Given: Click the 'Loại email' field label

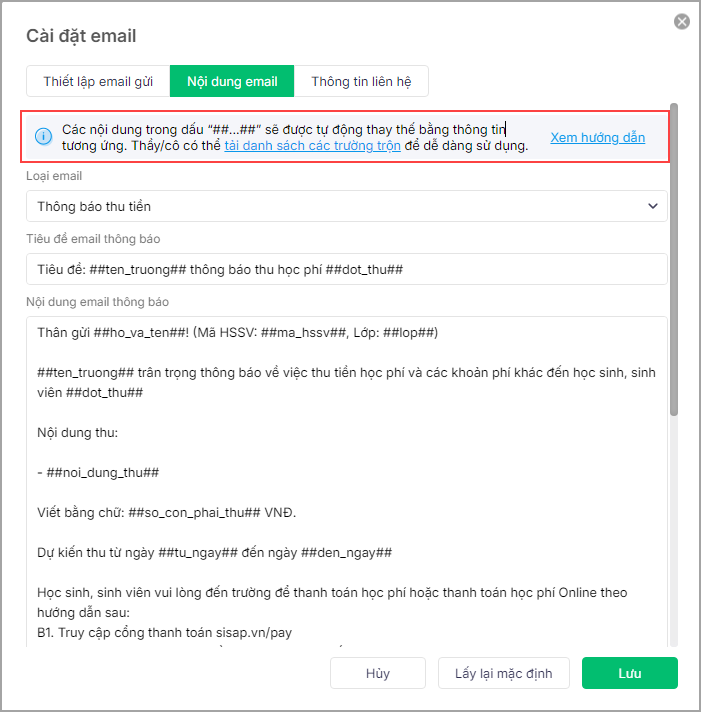Looking at the screenshot, I should [57, 176].
